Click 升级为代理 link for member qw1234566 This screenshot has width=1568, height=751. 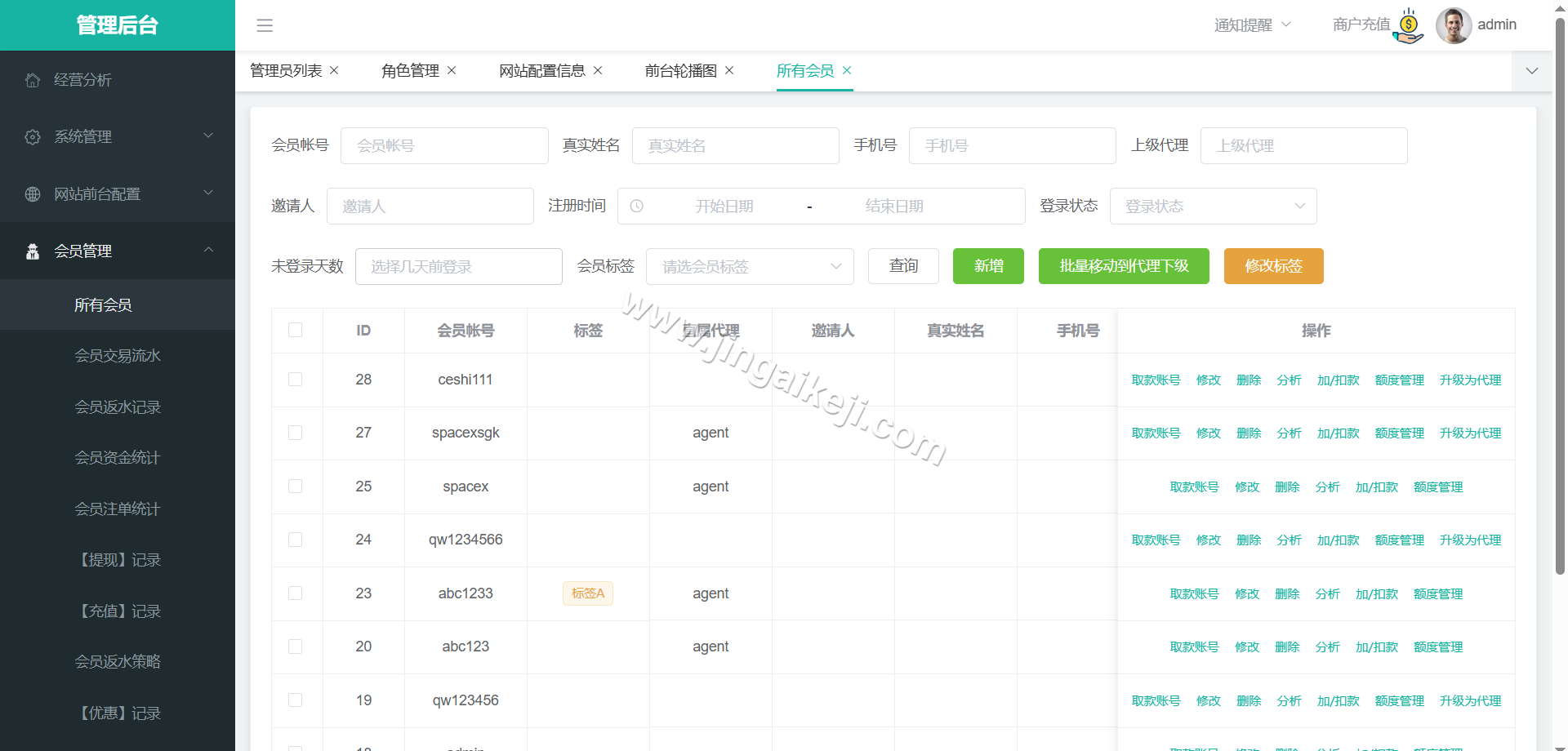[x=1470, y=540]
